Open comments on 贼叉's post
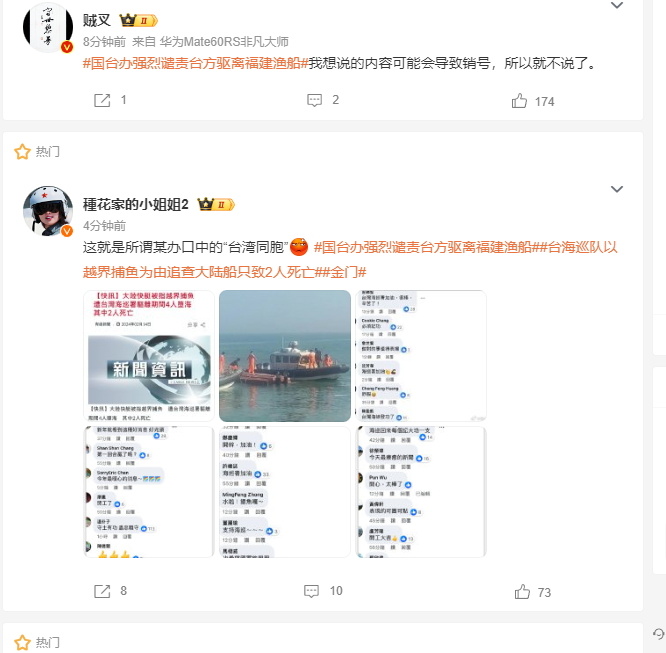The image size is (666, 653). (314, 100)
